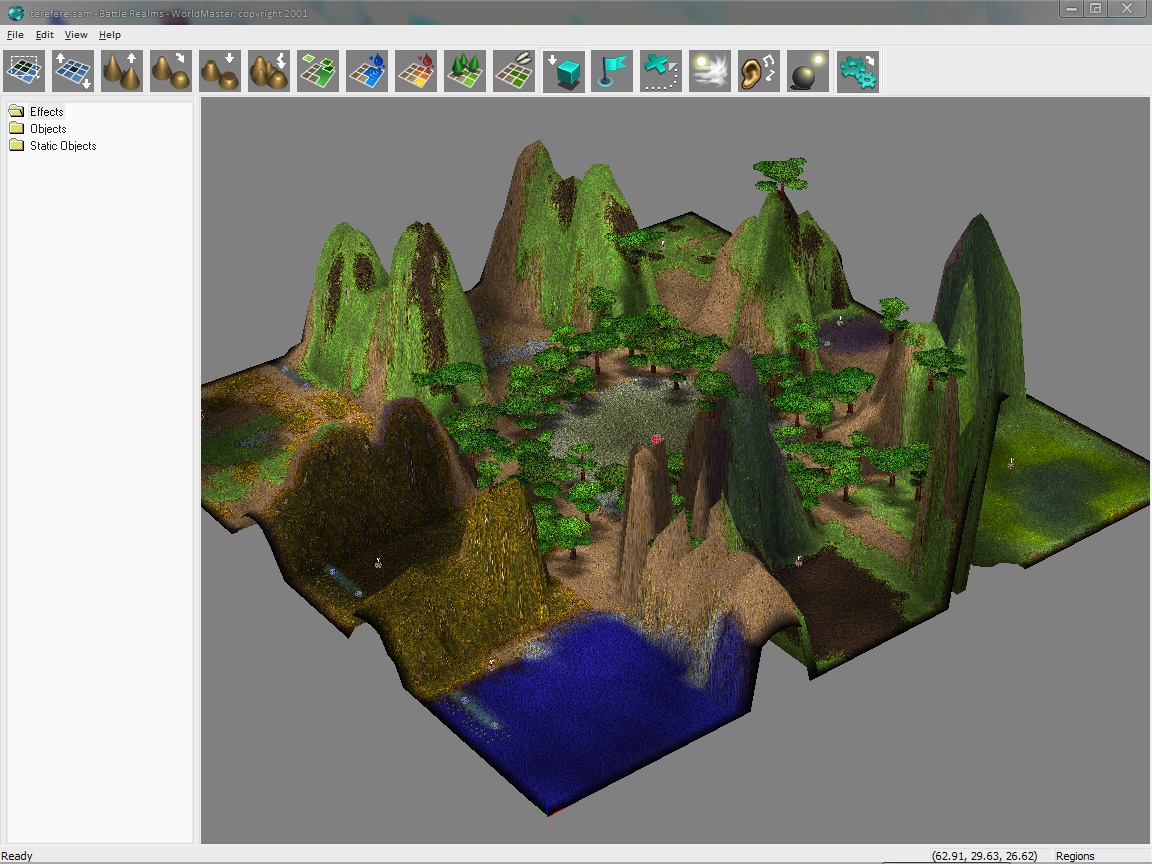This screenshot has width=1152, height=864.
Task: Click the Static Objects folder icon
Action: [16, 145]
